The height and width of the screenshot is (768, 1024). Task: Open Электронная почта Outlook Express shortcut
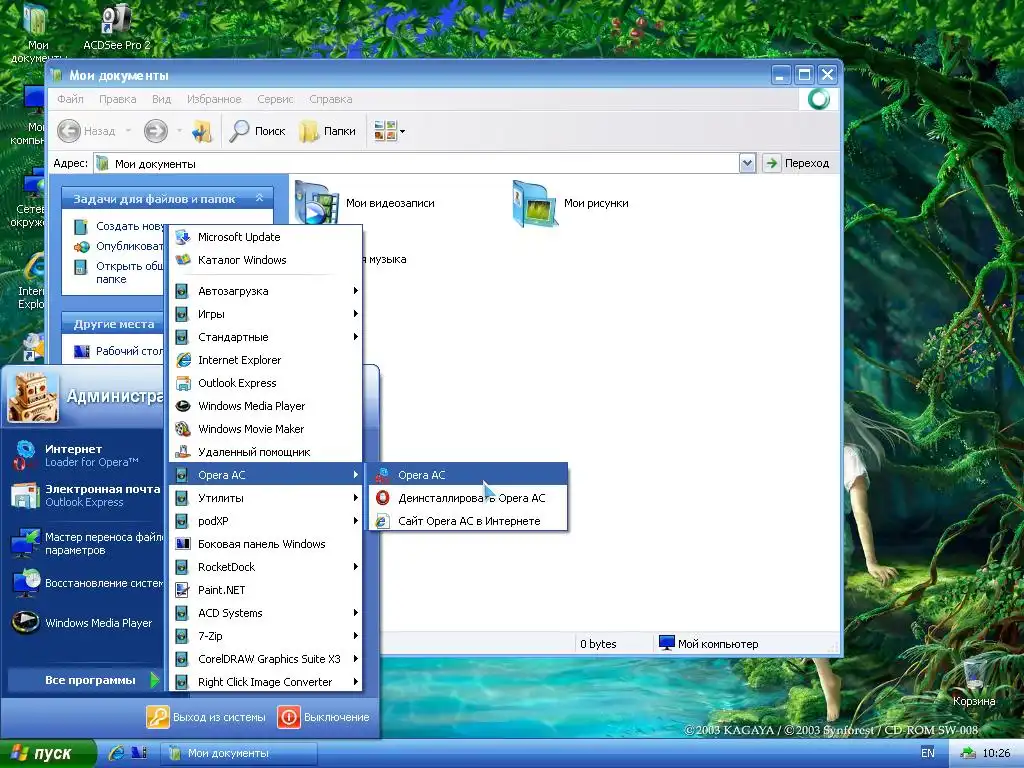(x=85, y=496)
